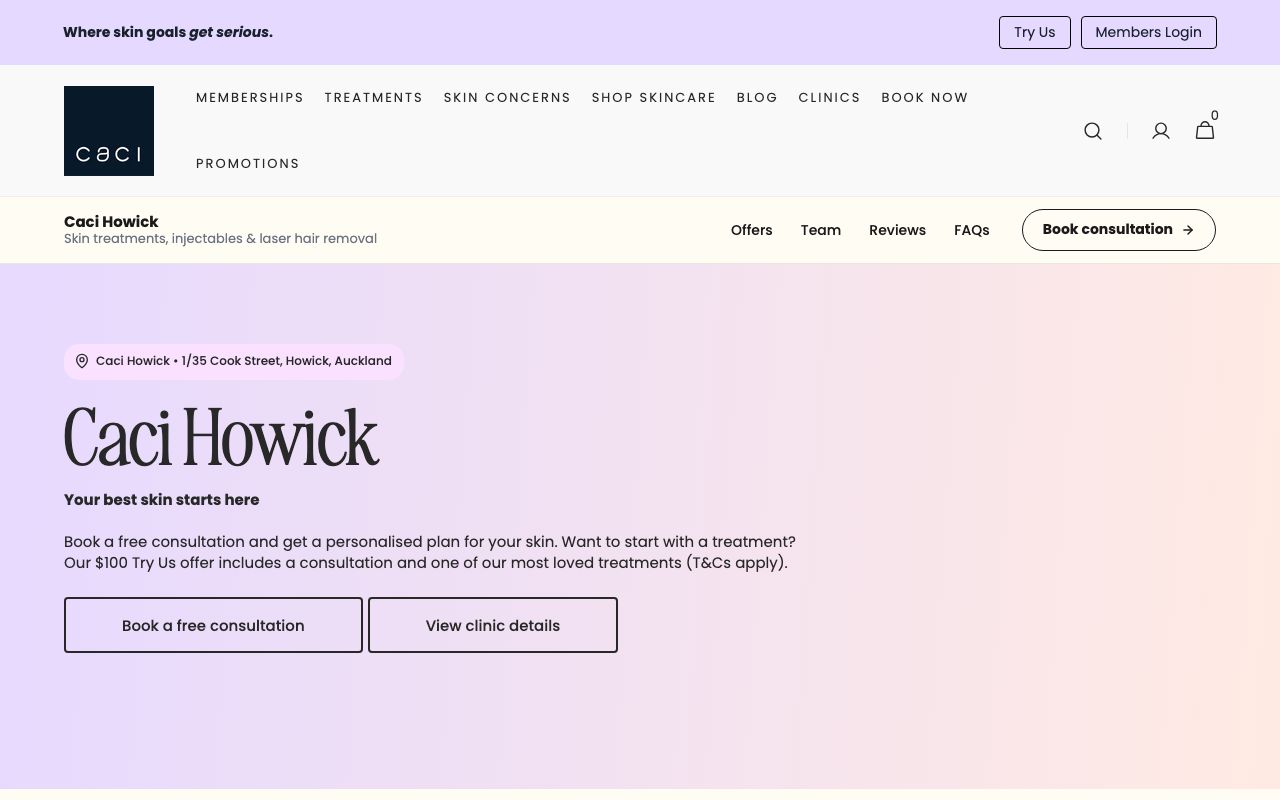Click the cart count badge '0'
Screen dimensions: 1280x800
(1215, 116)
